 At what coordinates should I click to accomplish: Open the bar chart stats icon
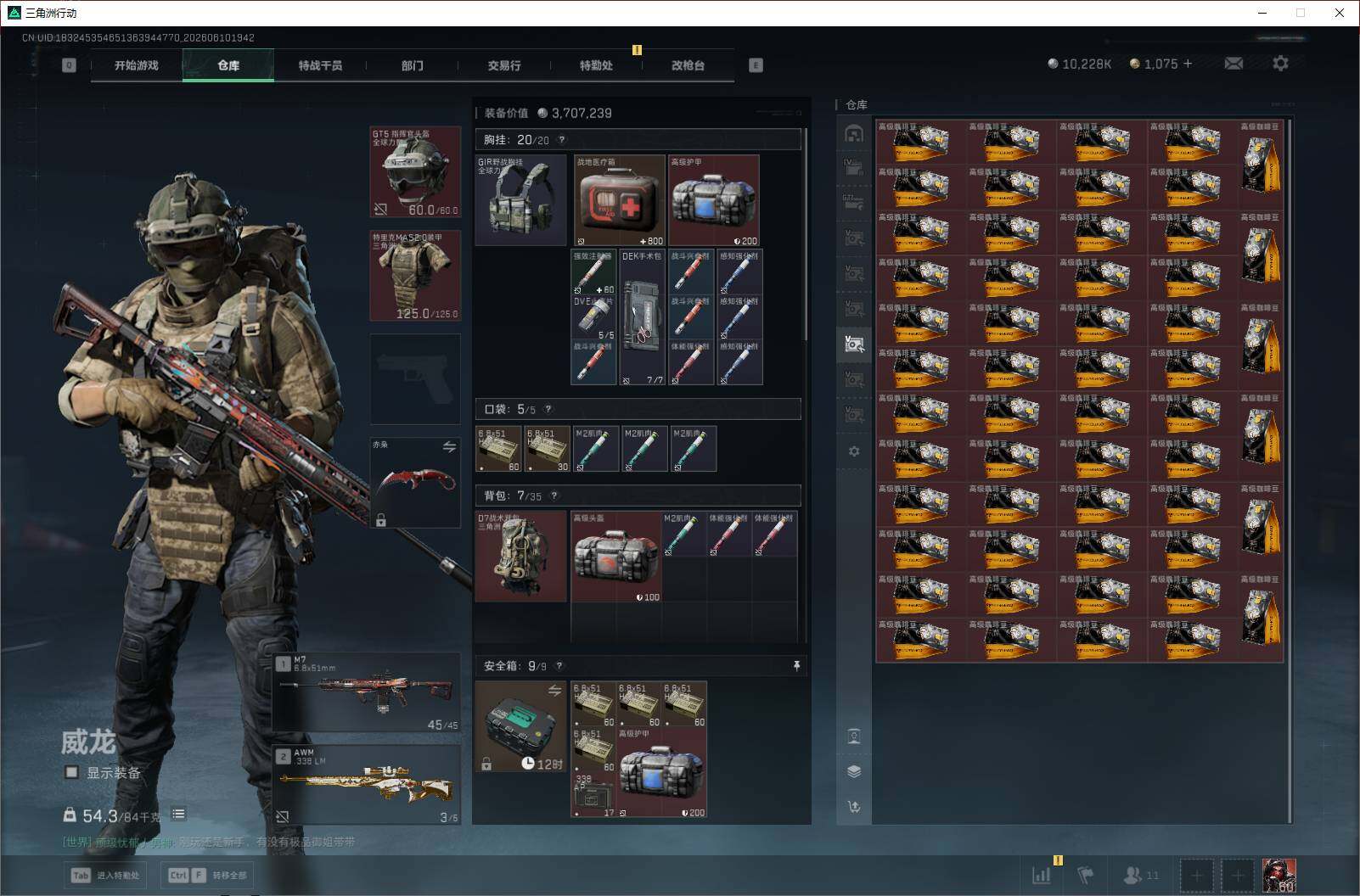point(1041,875)
